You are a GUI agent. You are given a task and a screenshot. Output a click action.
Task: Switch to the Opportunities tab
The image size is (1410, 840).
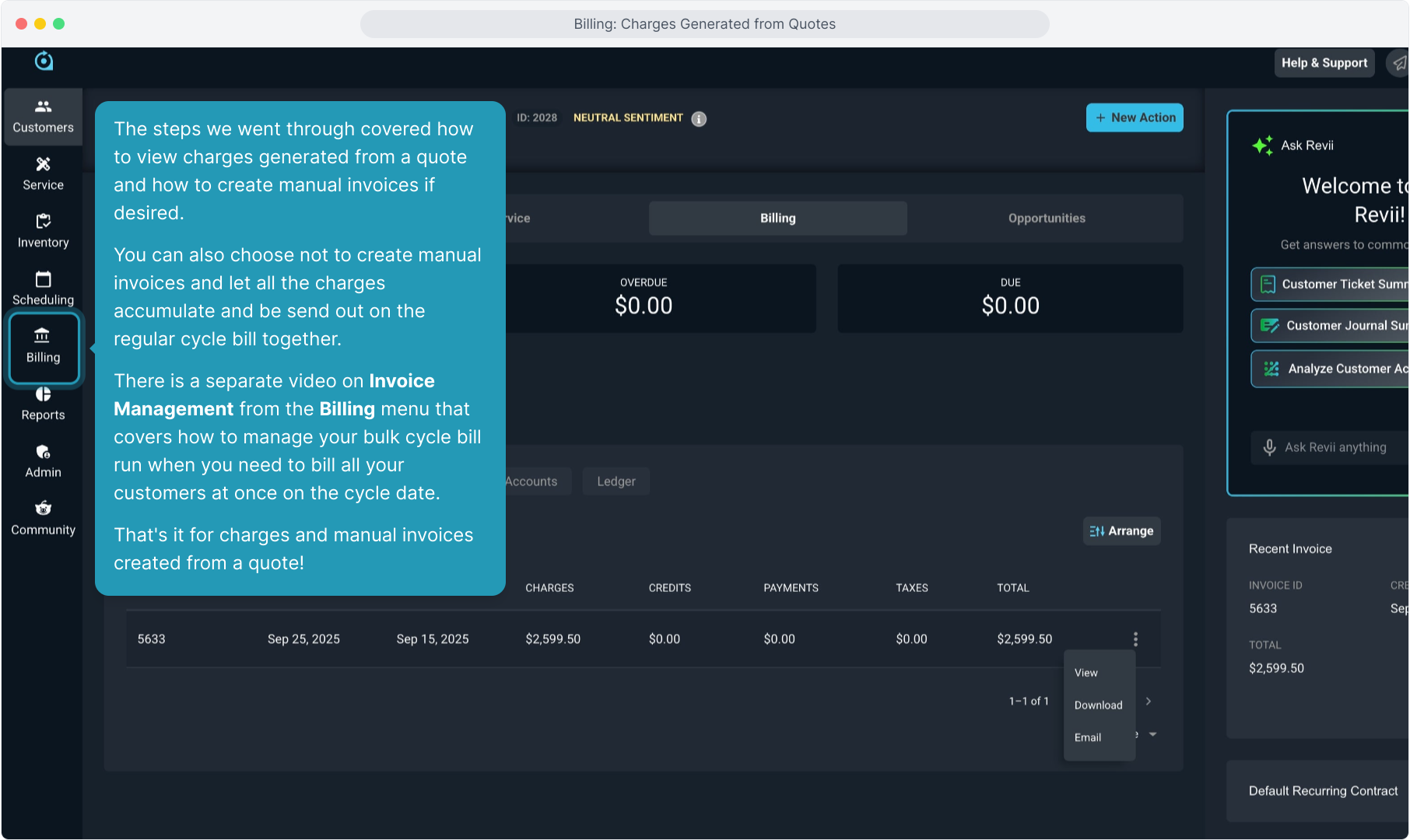(1046, 219)
